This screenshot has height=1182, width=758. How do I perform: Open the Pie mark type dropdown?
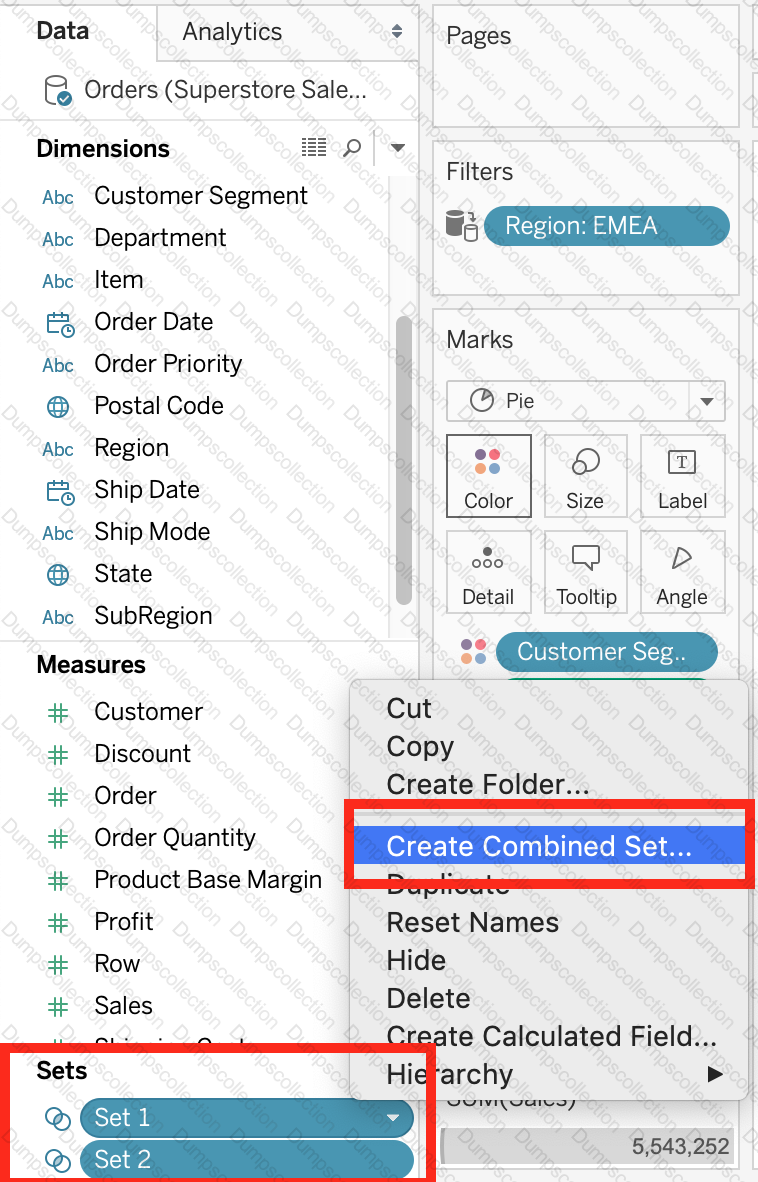point(707,402)
